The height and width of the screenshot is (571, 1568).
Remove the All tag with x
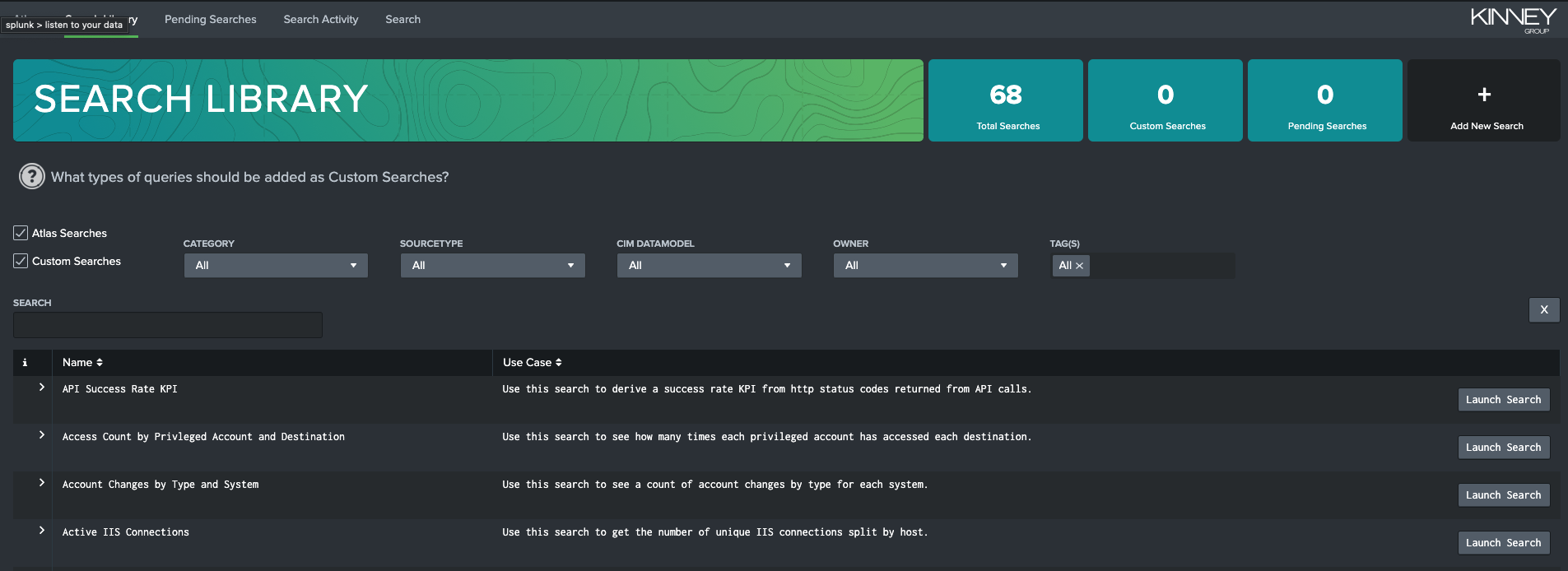pyautogui.click(x=1079, y=266)
